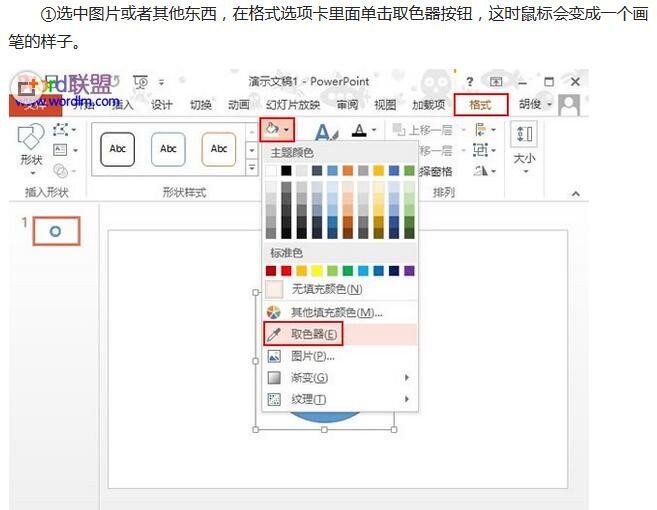Select slide 1 thumbnail
The image size is (657, 510).
point(56,231)
